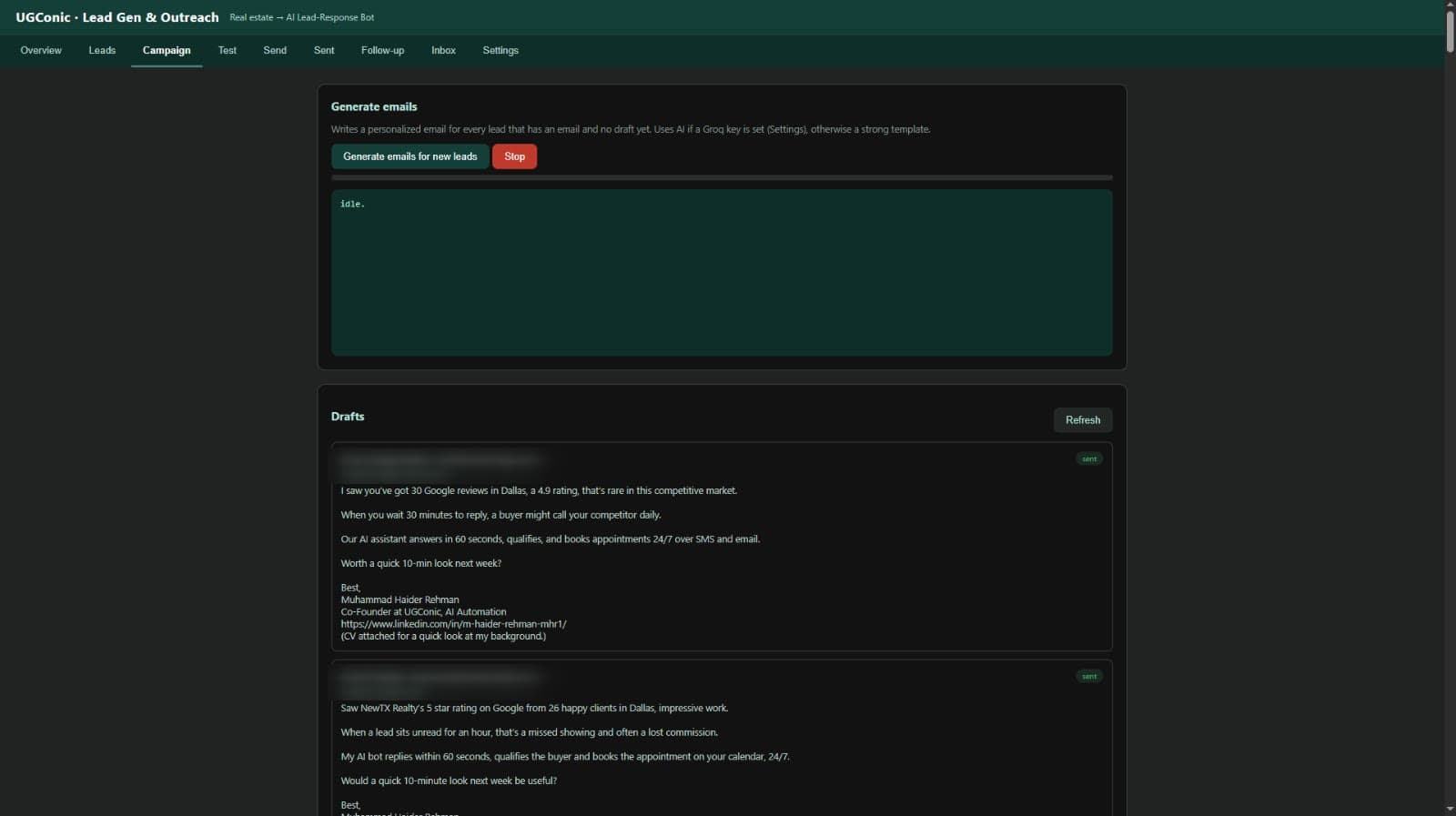The height and width of the screenshot is (816, 1456).
Task: Click the red Stop button
Action: coord(514,156)
